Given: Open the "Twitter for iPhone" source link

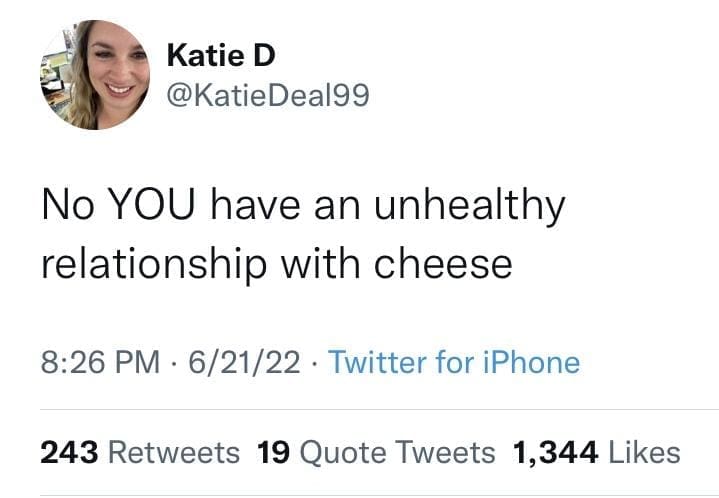Looking at the screenshot, I should 453,361.
